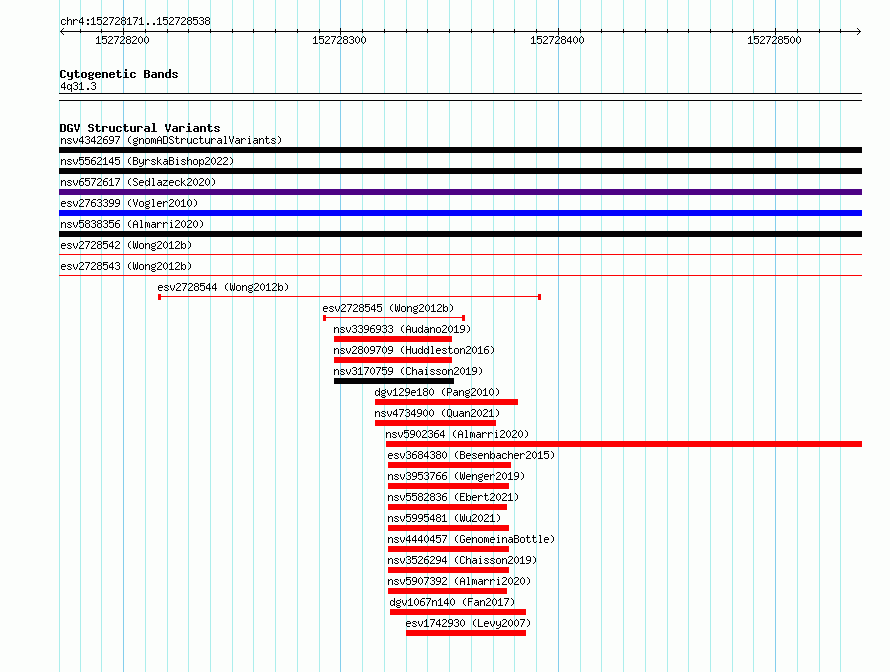Screen dimensions: 890x672
Task: Click the chr4:152728171..152728538 coordinates text
Action: pos(135,21)
